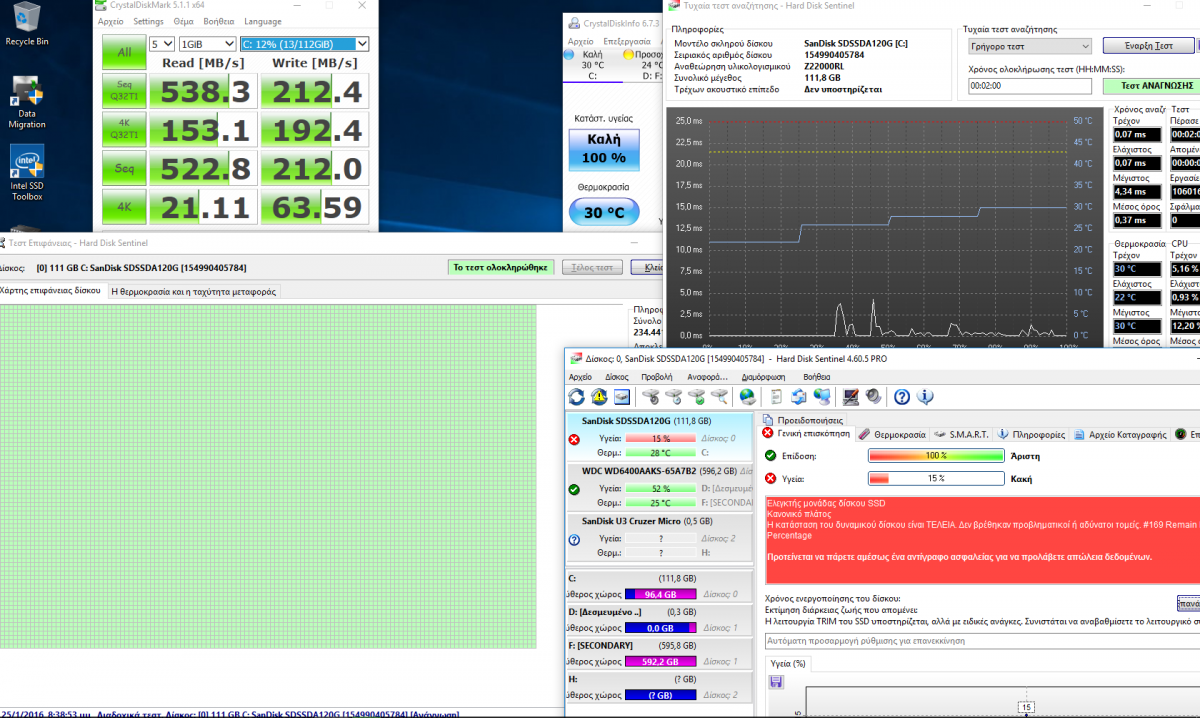This screenshot has width=1200, height=718.
Task: Click the disk drive toolbar icon beside the warning icon
Action: [621, 397]
